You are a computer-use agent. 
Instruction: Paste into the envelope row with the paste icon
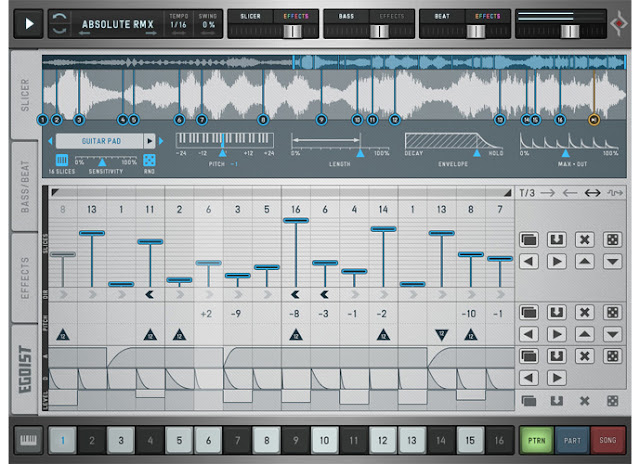(x=556, y=356)
